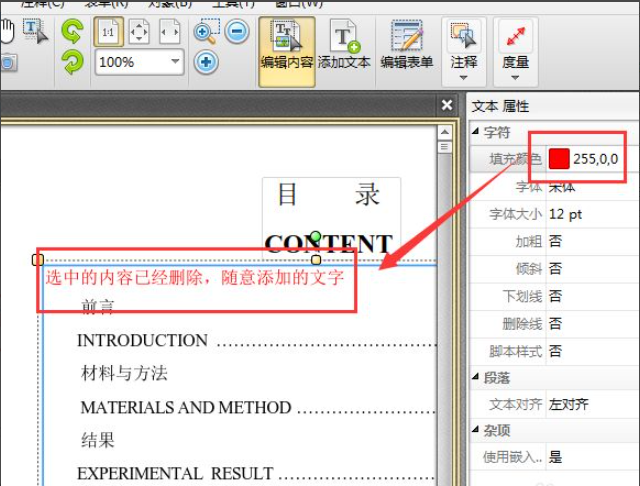Toggle the italic (倾斜) property value
The height and width of the screenshot is (486, 640).
click(555, 269)
